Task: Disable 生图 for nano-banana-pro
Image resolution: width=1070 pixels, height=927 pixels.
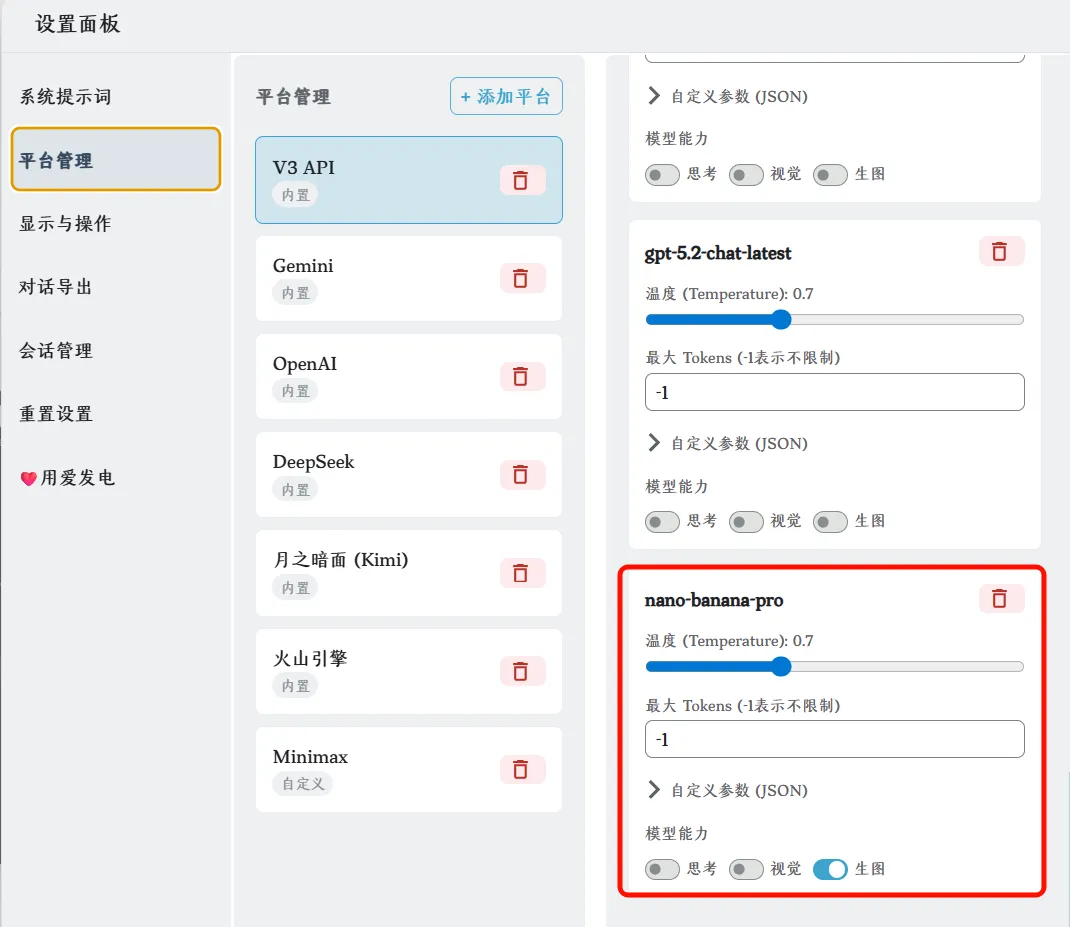Action: pos(830,869)
